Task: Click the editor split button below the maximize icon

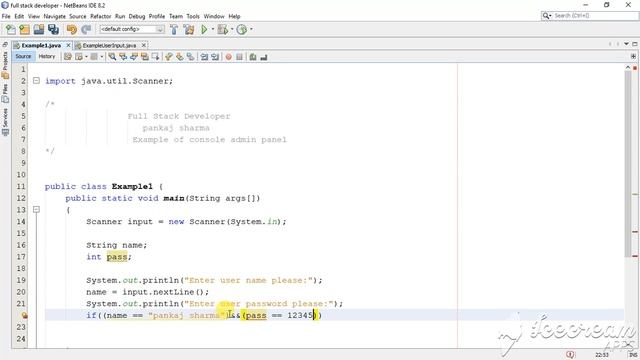Action: [633, 56]
